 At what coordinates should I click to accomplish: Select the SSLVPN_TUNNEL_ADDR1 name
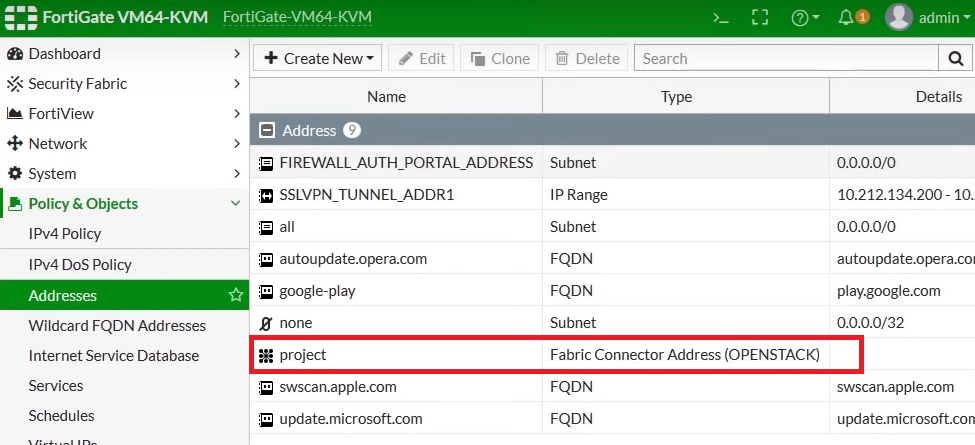coord(367,195)
